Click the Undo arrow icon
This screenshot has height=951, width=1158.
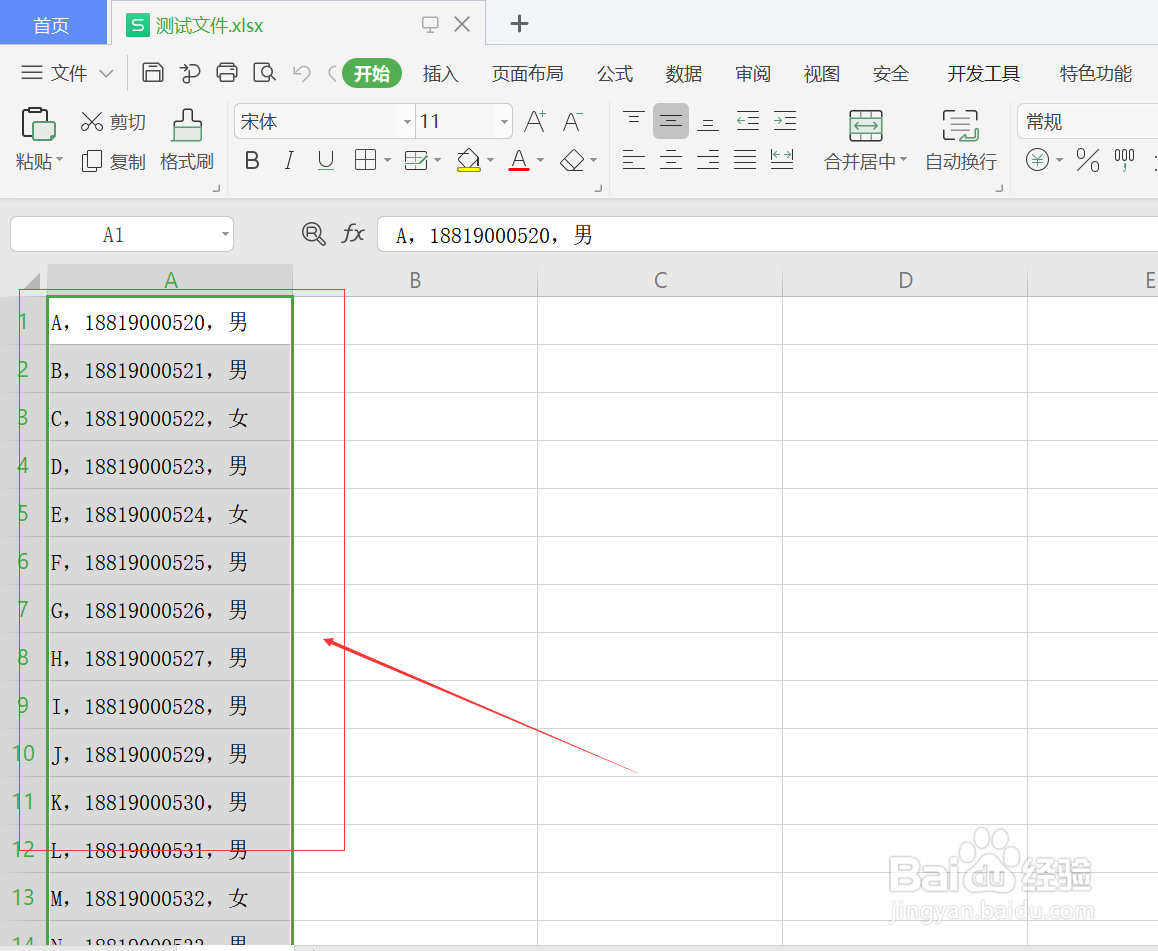coord(301,73)
